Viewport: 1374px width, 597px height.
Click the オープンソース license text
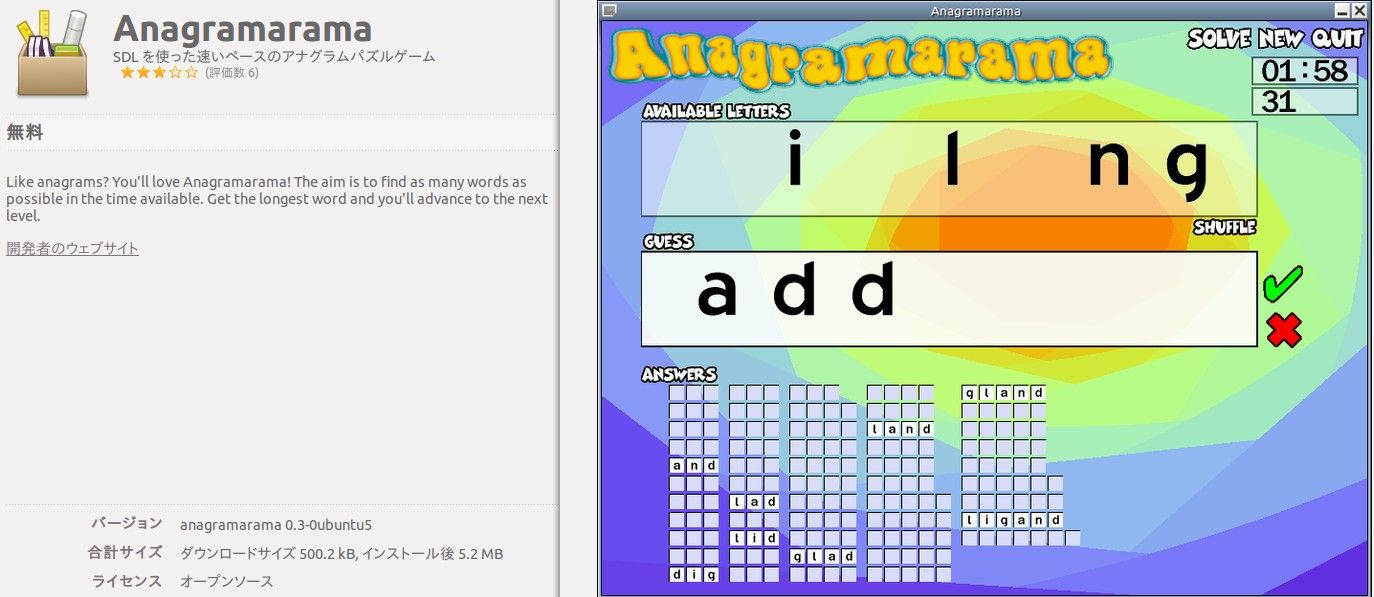tap(226, 581)
